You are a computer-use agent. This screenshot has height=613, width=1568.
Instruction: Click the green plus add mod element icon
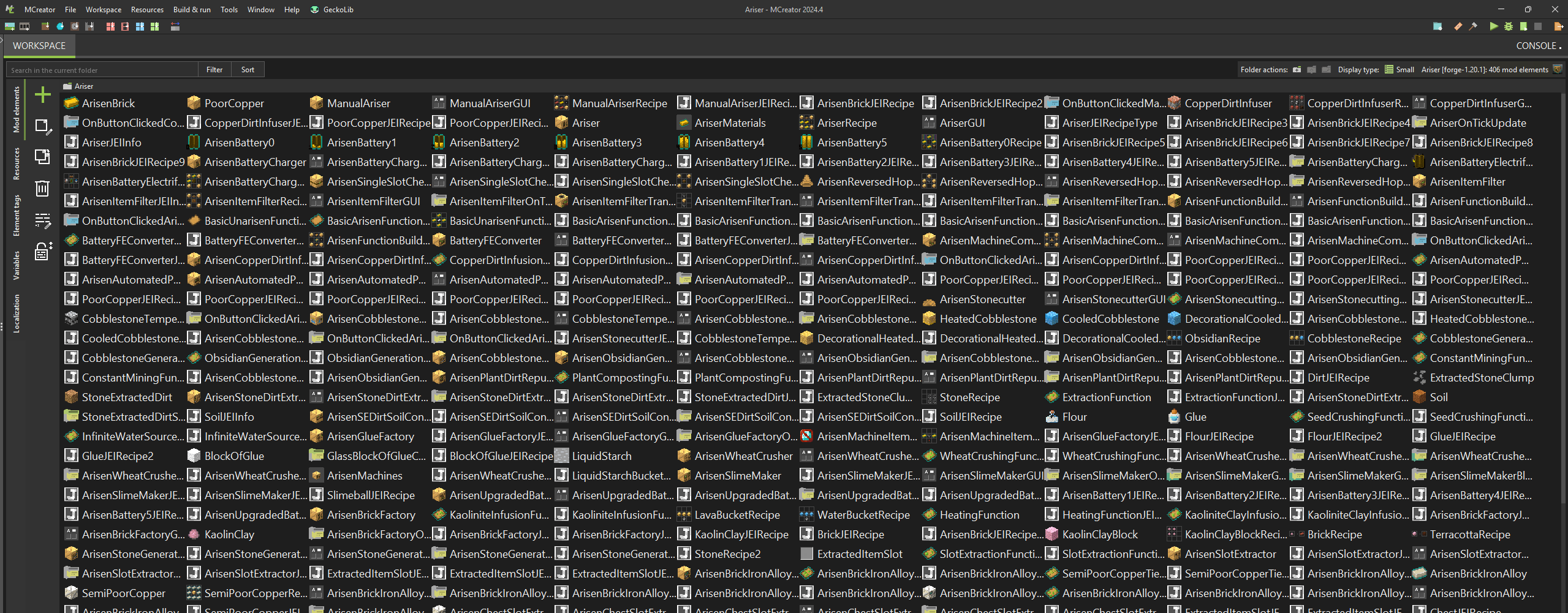(42, 95)
